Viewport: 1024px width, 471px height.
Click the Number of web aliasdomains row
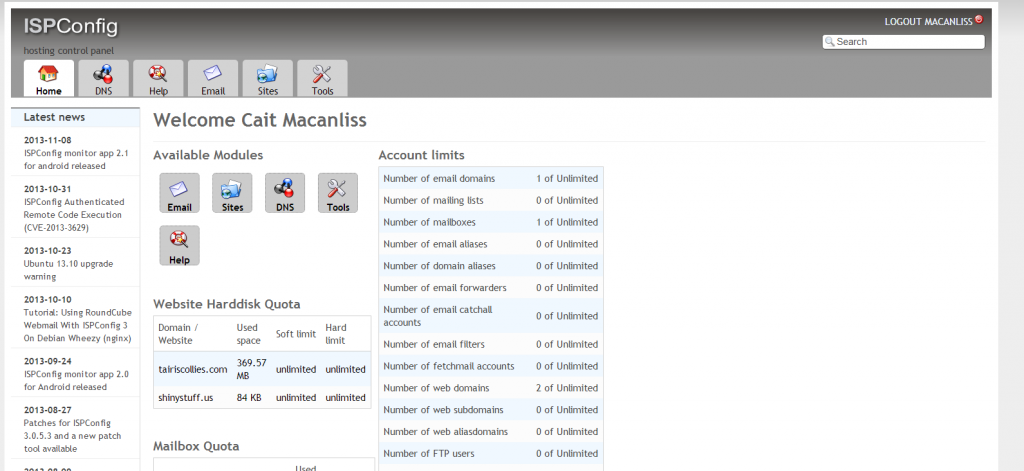coord(490,432)
